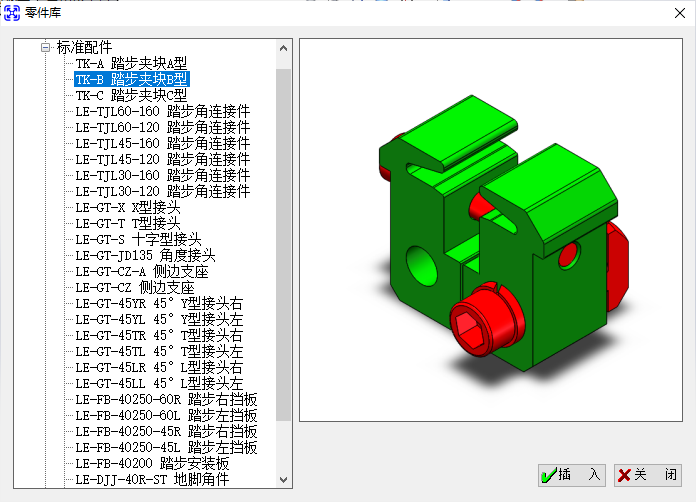Select LE-GT-X X型接头 entry

point(128,207)
